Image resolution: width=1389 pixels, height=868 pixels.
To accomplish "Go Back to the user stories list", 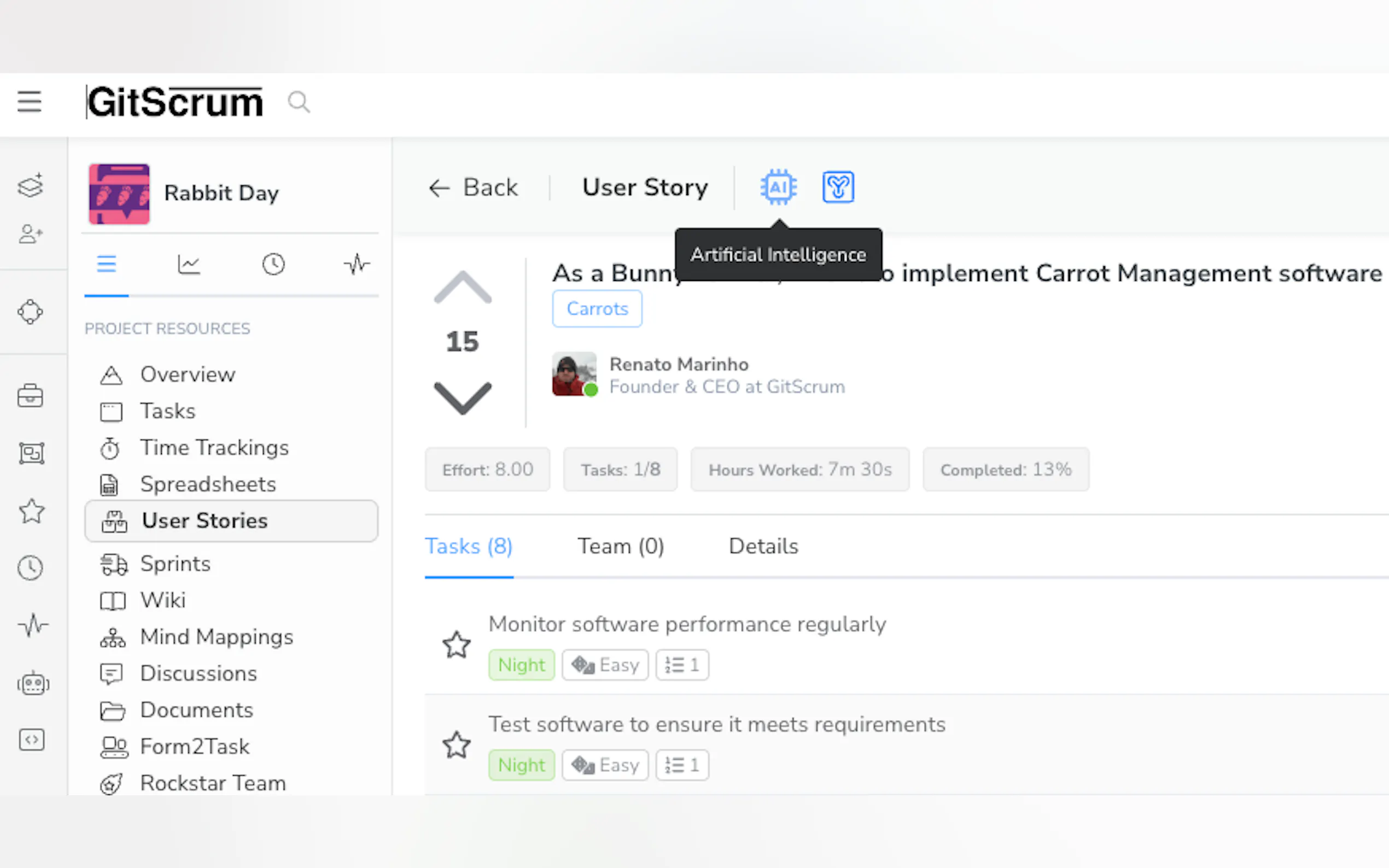I will (473, 187).
